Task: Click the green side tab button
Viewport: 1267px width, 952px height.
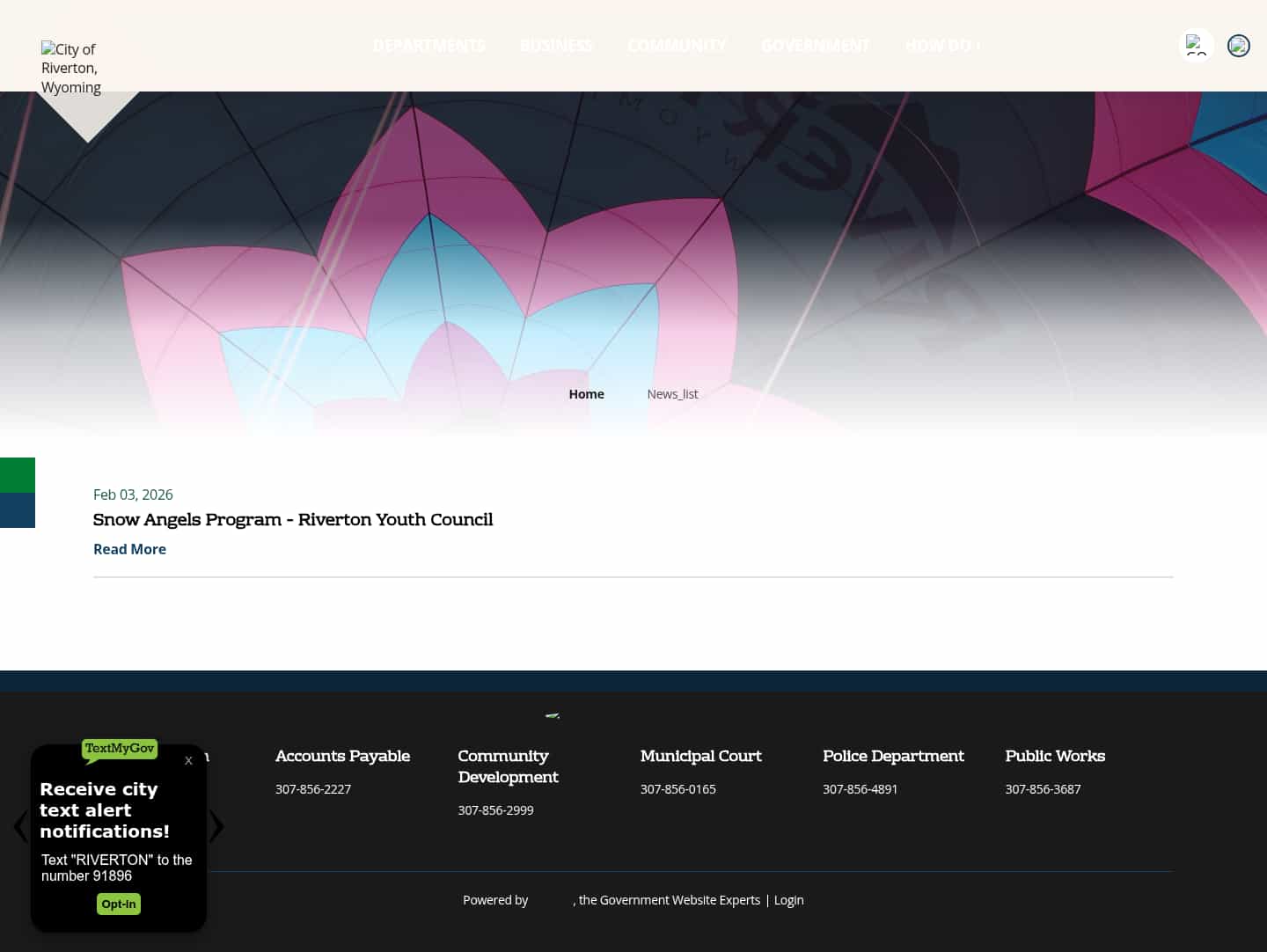Action: coord(18,475)
